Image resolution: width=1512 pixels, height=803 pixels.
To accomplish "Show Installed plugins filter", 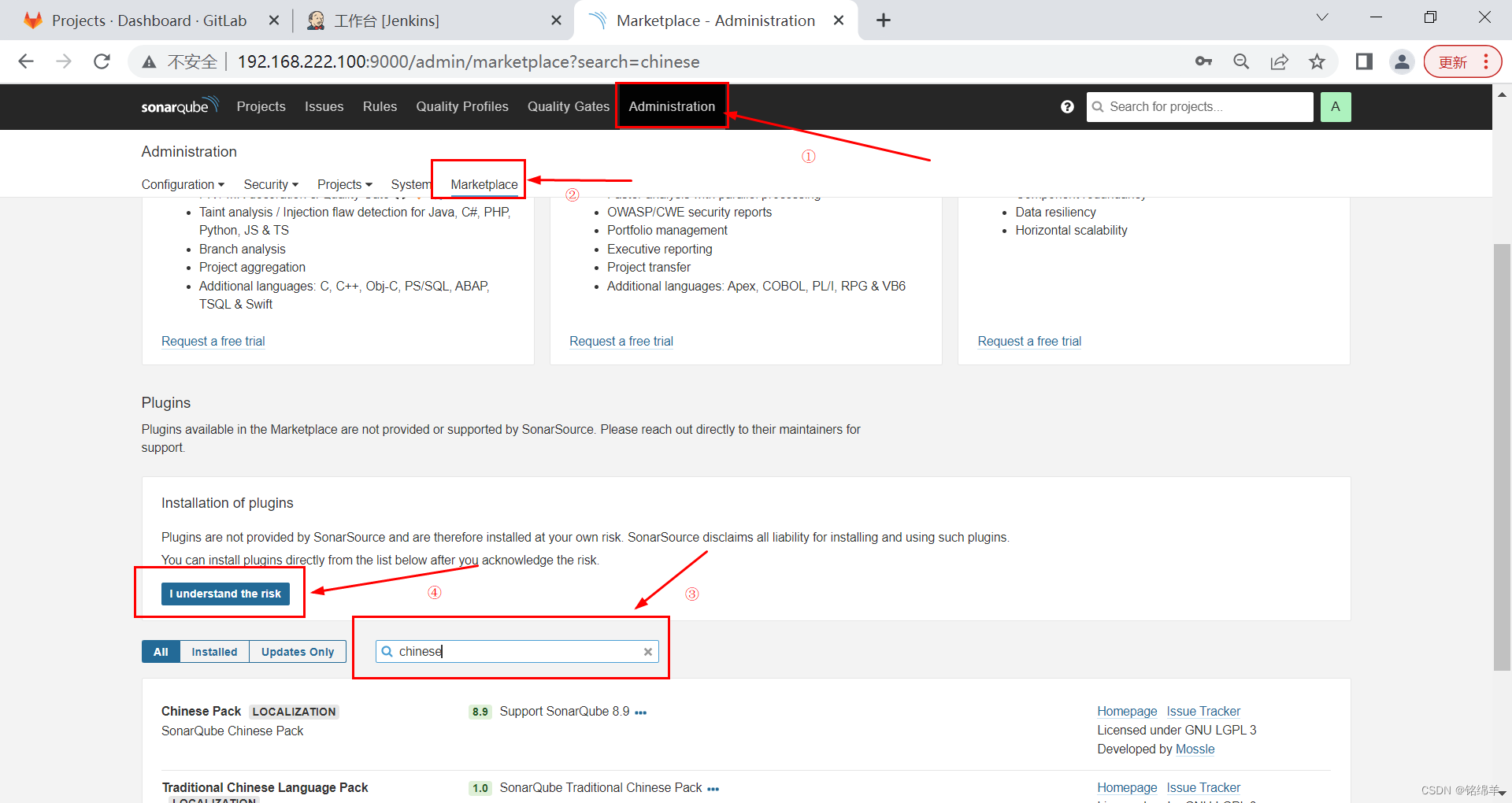I will [214, 652].
